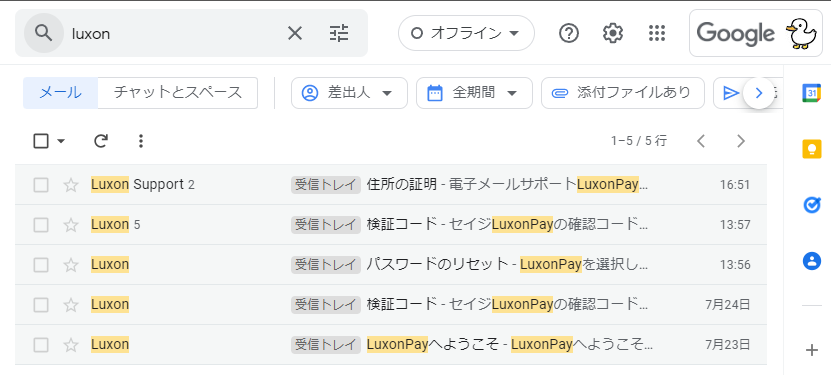Get add-ons with plus icon

(811, 350)
